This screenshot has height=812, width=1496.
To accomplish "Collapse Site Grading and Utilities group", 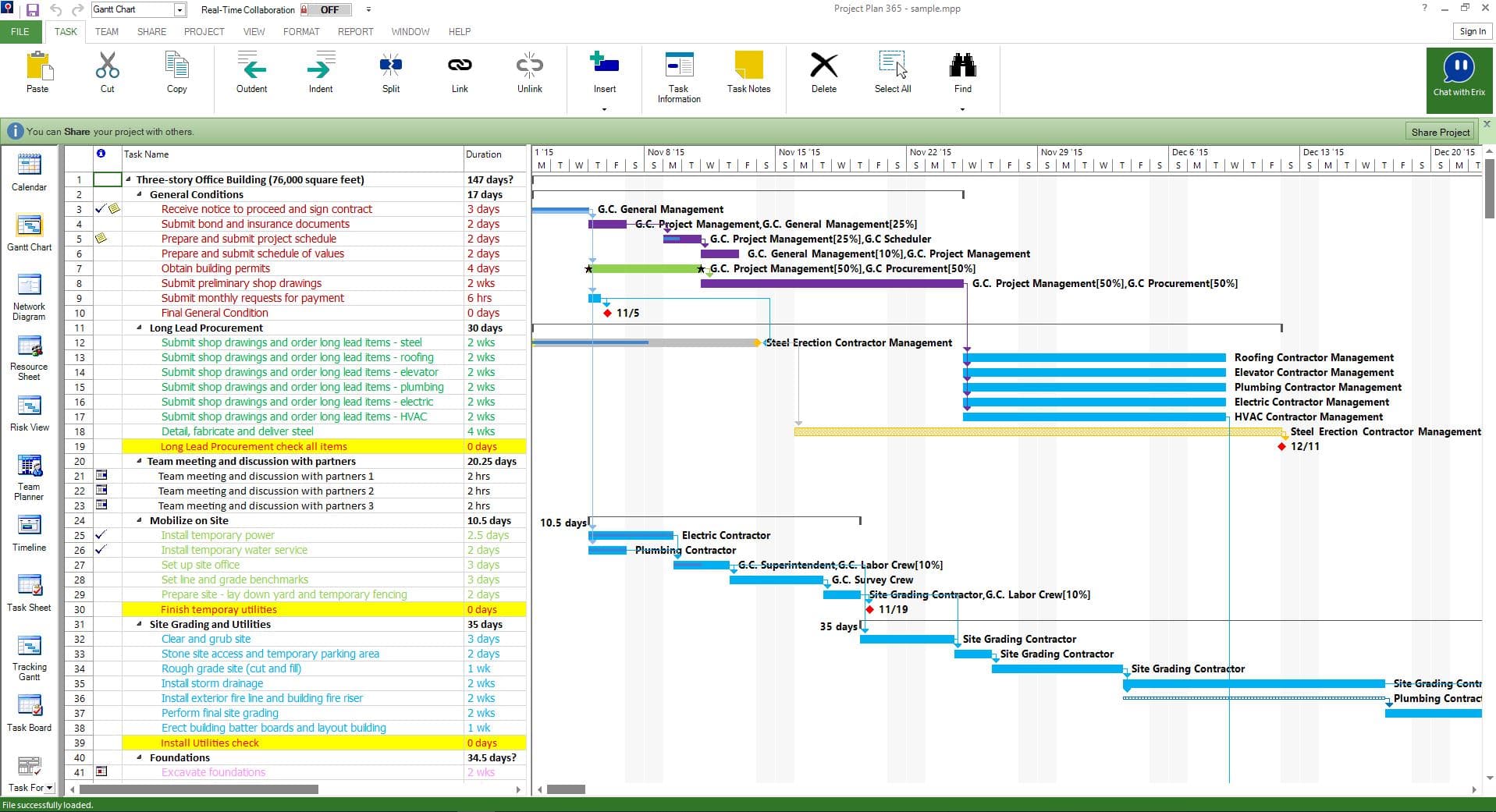I will pos(140,624).
